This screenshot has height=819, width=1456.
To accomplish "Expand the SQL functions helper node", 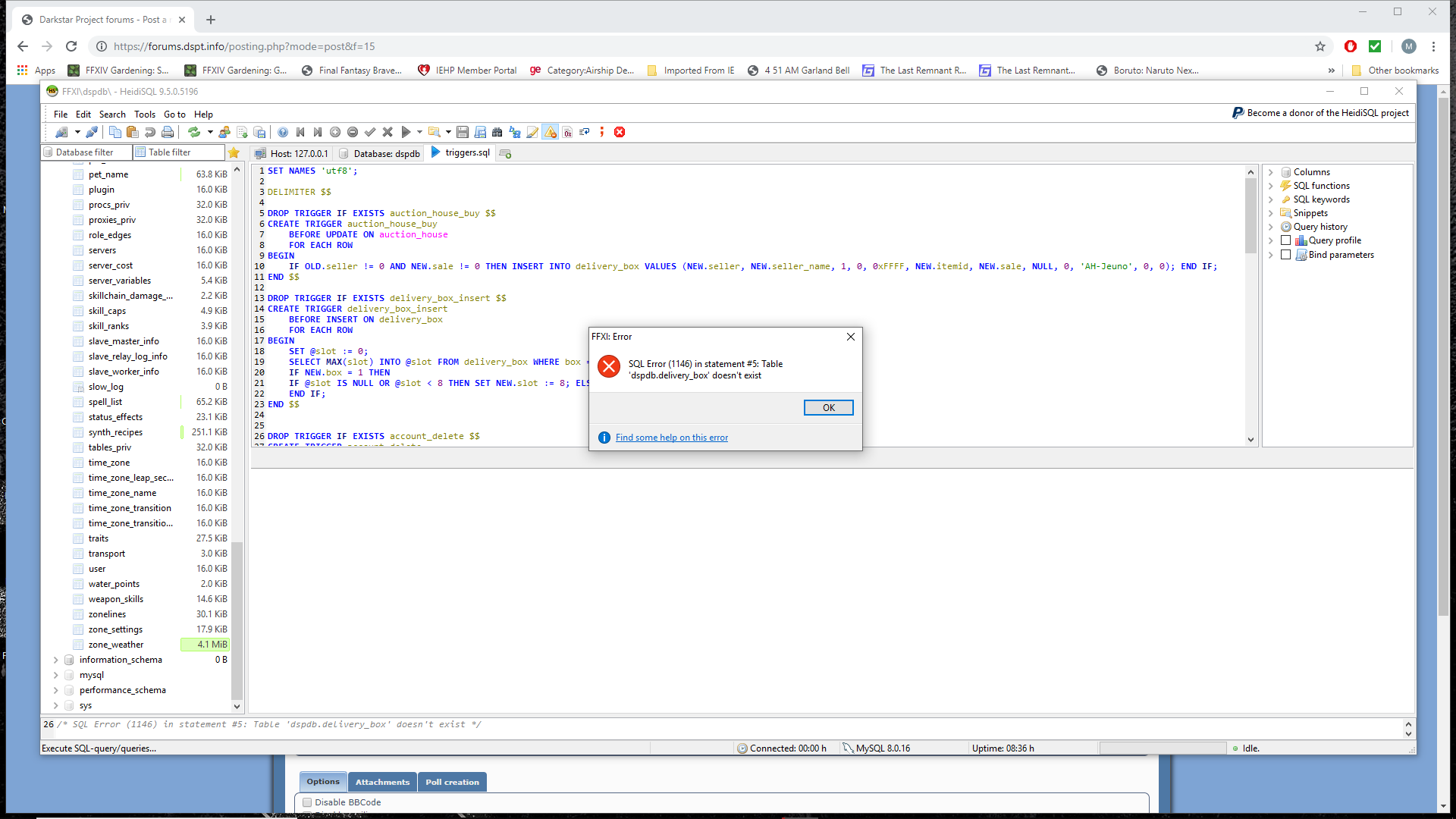I will (x=1271, y=186).
